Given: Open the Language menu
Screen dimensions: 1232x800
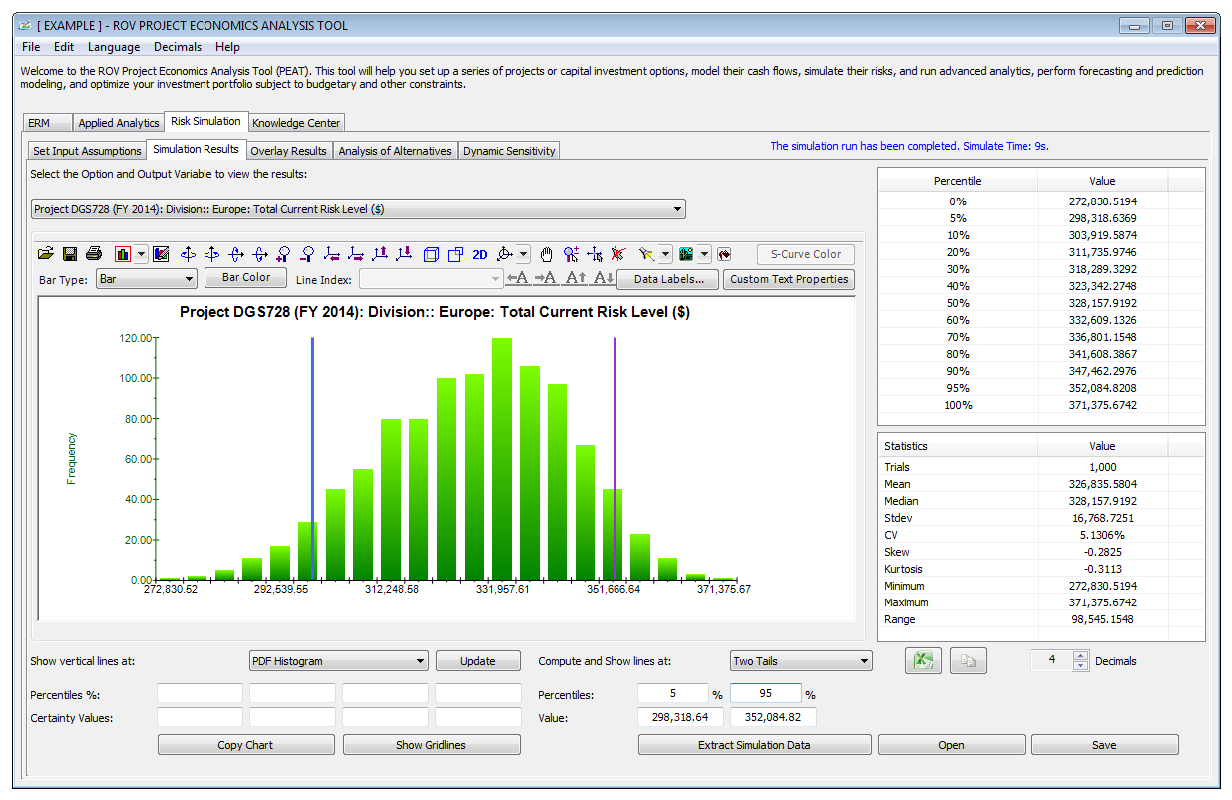Looking at the screenshot, I should pos(114,47).
